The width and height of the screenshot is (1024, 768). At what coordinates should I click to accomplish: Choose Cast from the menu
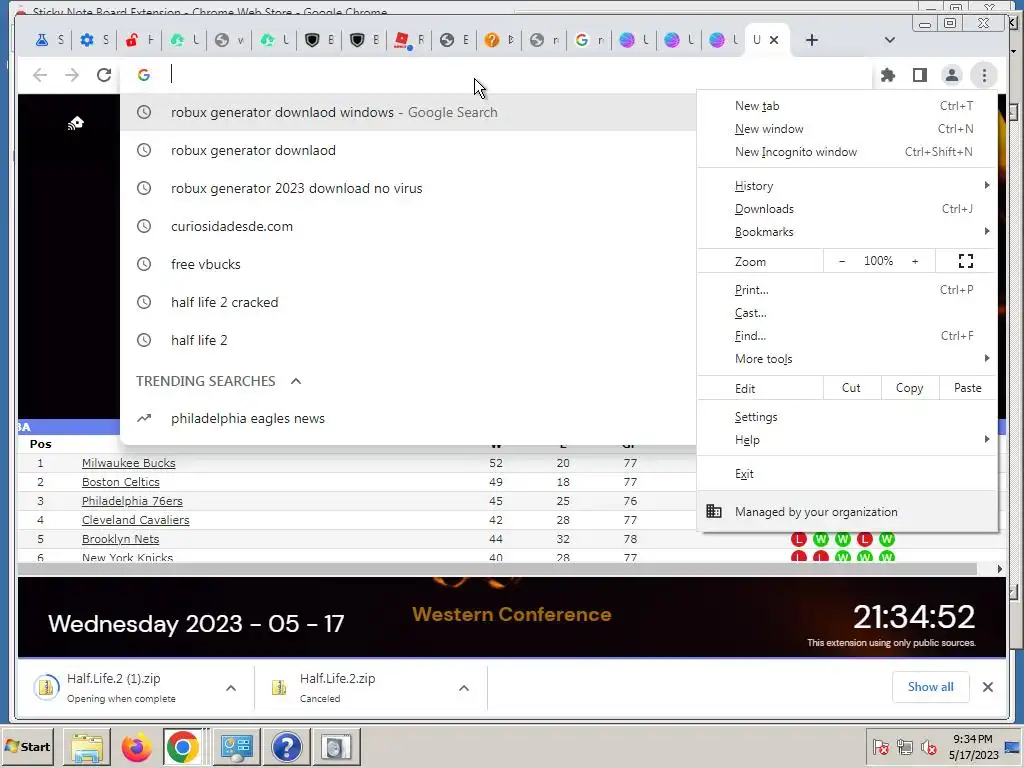847,313
